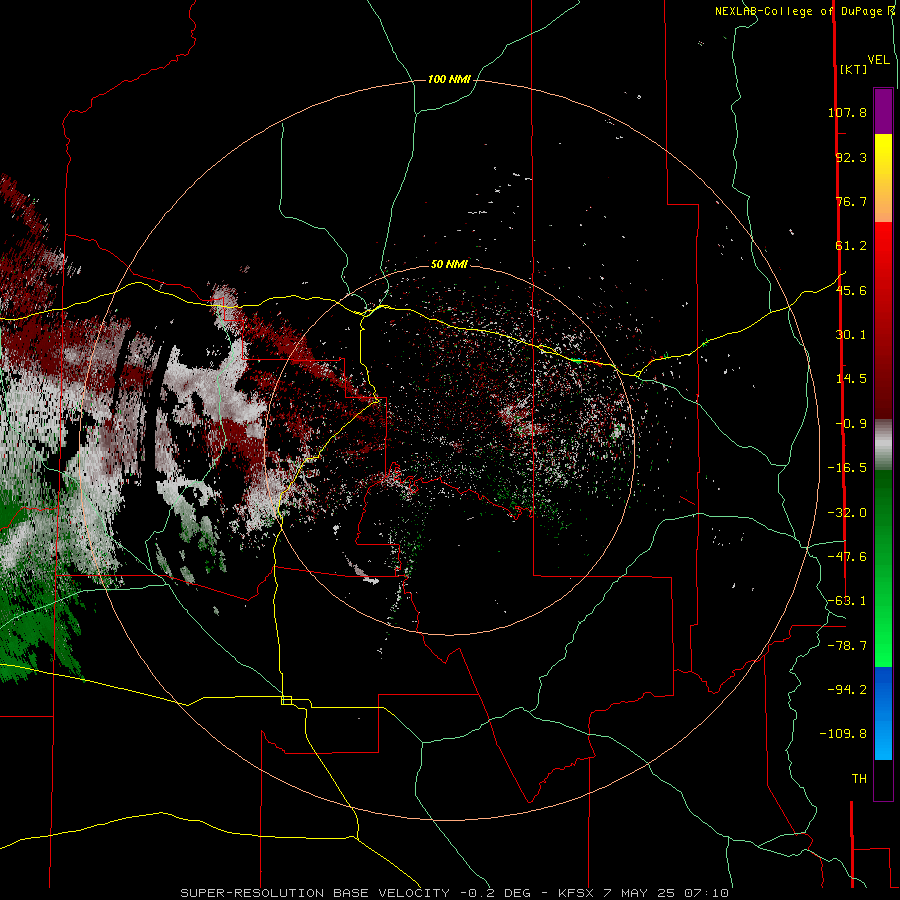The width and height of the screenshot is (900, 900).
Task: Click the 76.7 velocity legend value
Action: click(851, 201)
